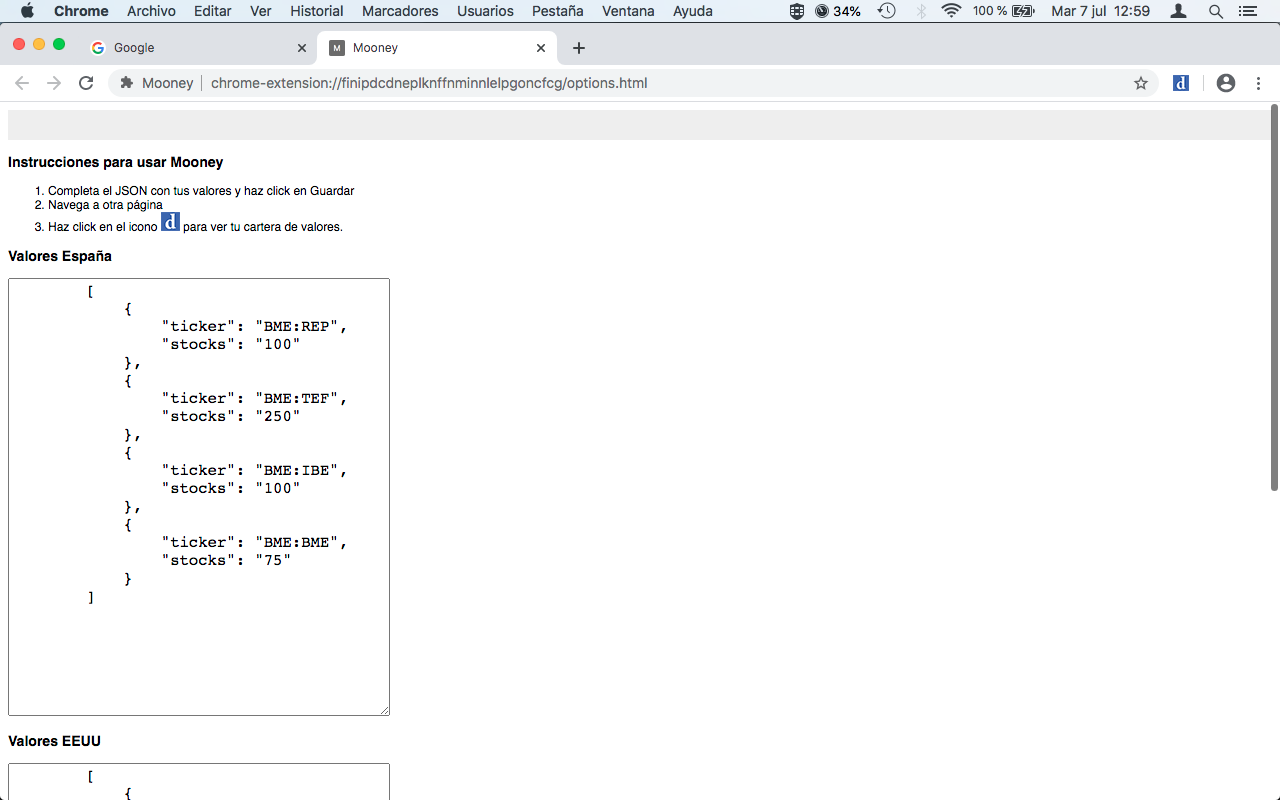Open the Ayuda menu
Viewport: 1280px width, 800px height.
(693, 11)
